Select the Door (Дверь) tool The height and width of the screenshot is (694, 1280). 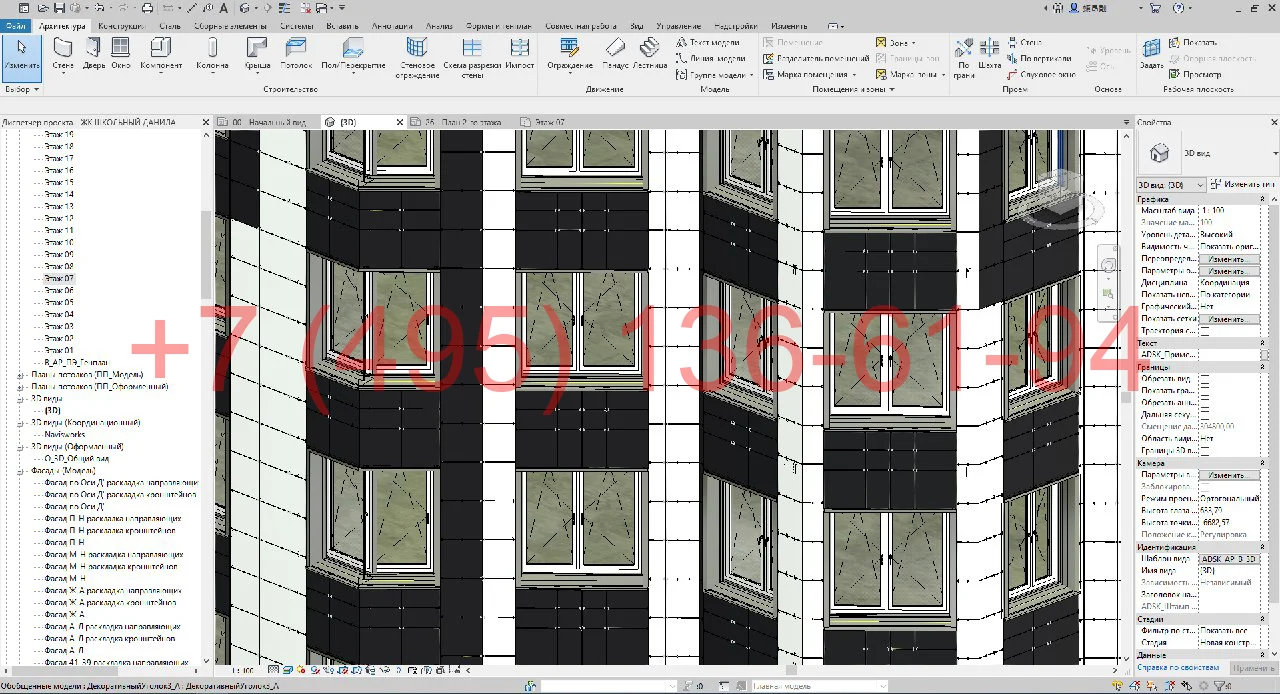point(93,54)
